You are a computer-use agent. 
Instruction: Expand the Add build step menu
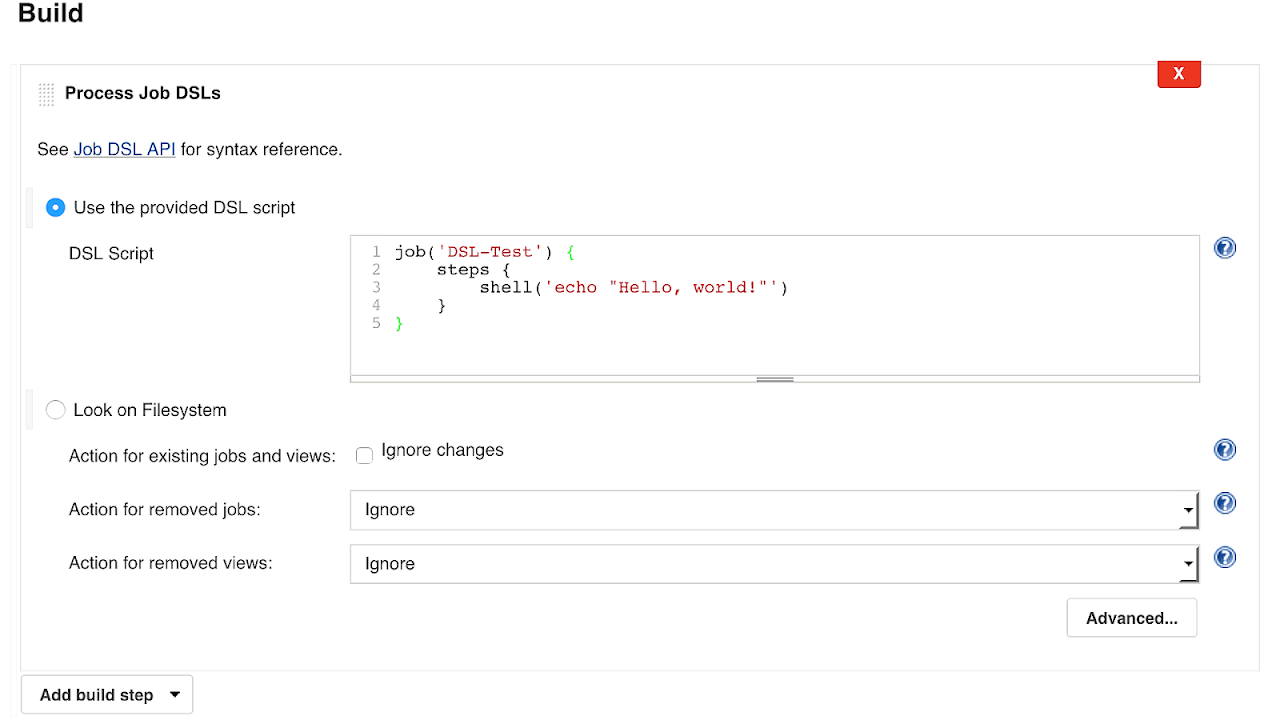pyautogui.click(x=107, y=695)
